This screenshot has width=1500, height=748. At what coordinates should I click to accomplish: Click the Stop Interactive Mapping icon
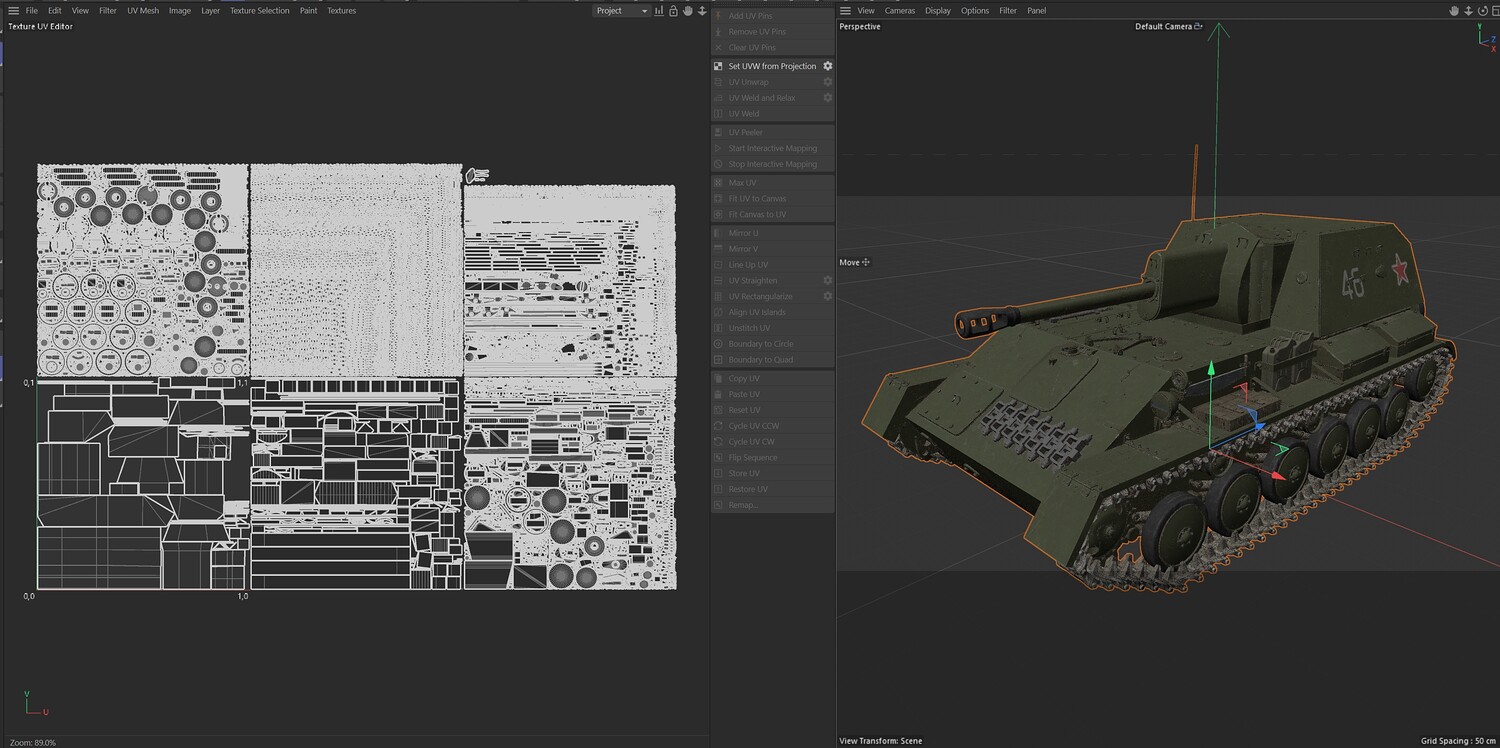[x=718, y=164]
